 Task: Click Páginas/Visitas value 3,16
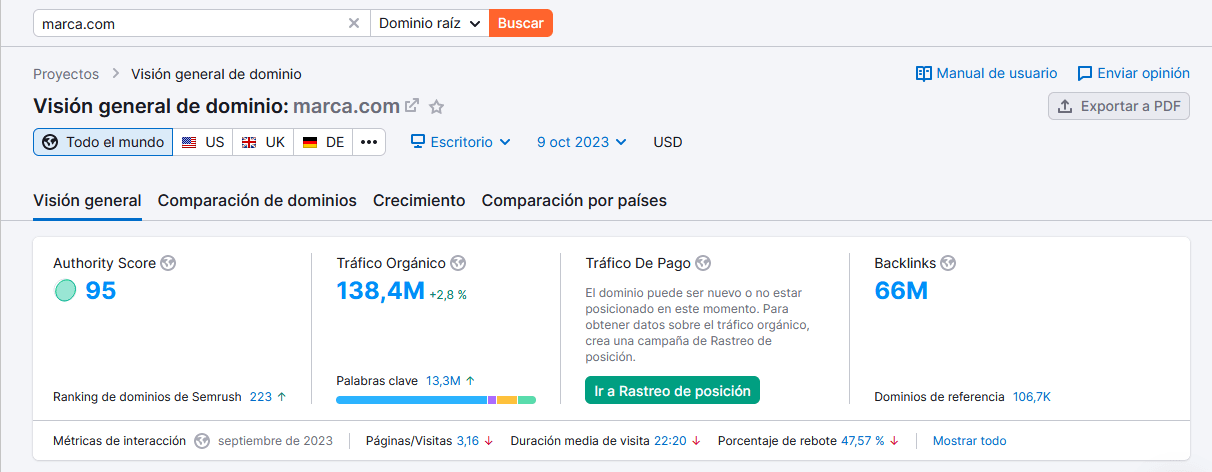[x=468, y=441]
